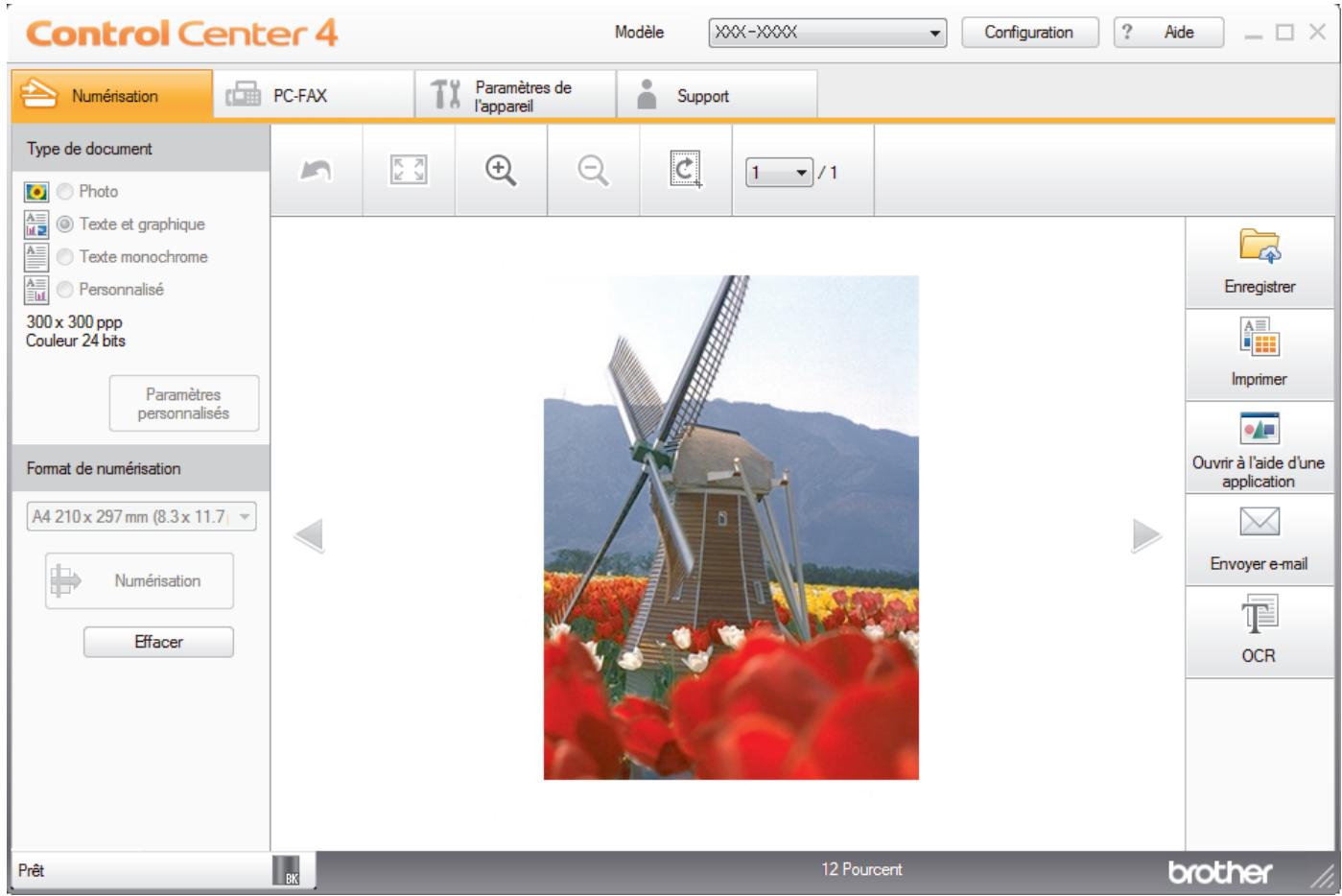This screenshot has height=896, width=1342.
Task: Click the Format de numérisation header
Action: coord(140,468)
